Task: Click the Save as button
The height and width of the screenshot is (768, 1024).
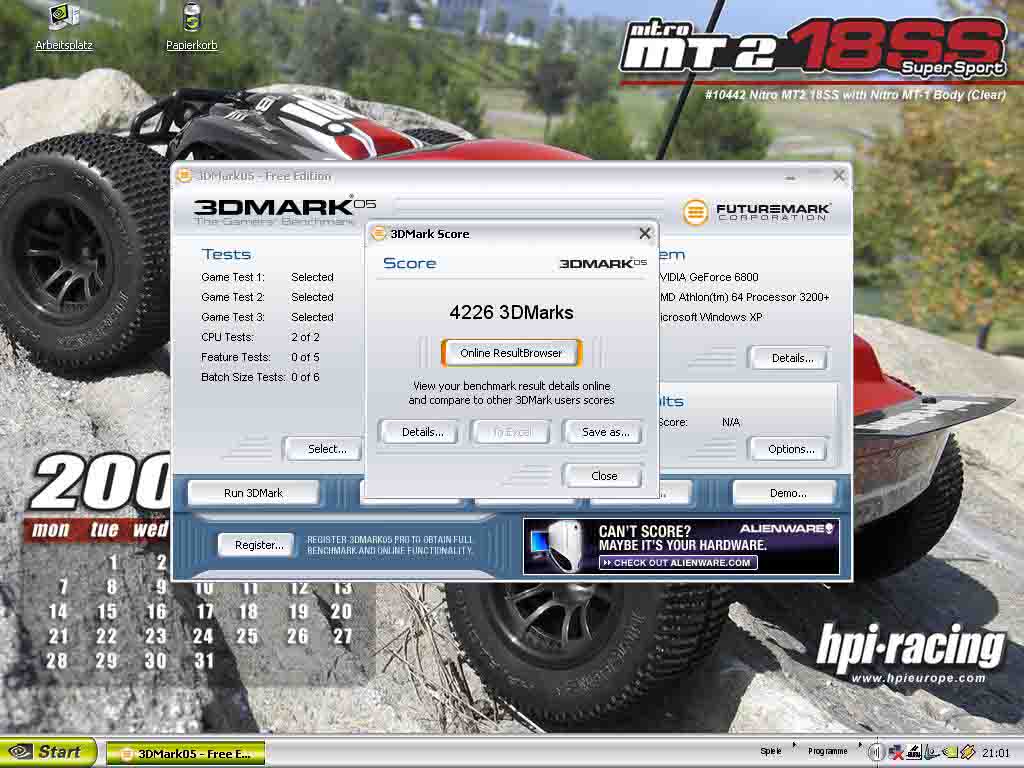Action: (605, 432)
